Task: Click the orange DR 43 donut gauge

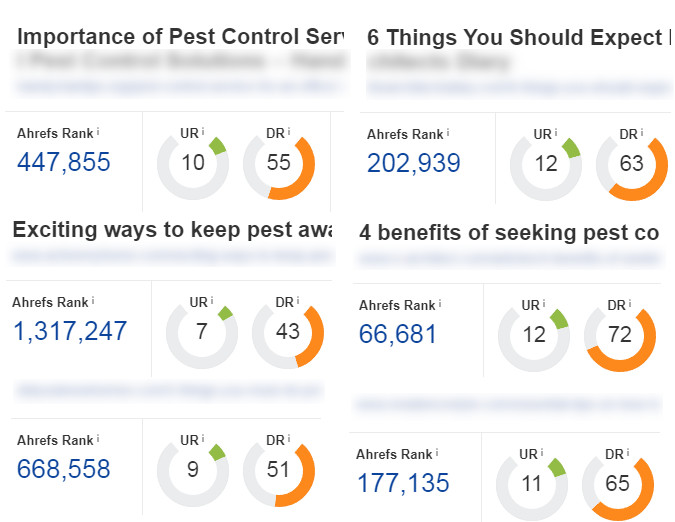Action: pos(288,332)
